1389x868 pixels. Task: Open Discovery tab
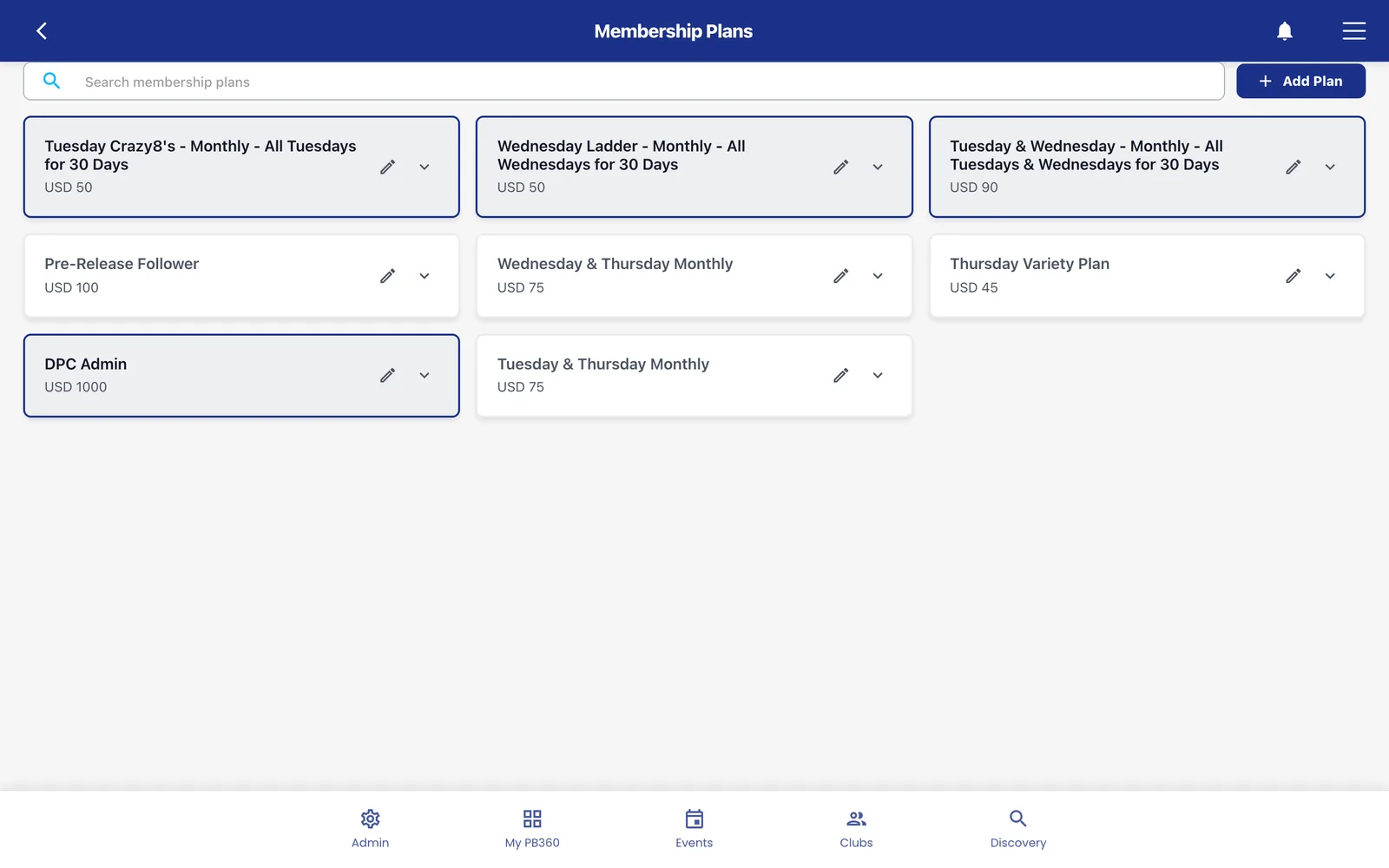pyautogui.click(x=1018, y=829)
